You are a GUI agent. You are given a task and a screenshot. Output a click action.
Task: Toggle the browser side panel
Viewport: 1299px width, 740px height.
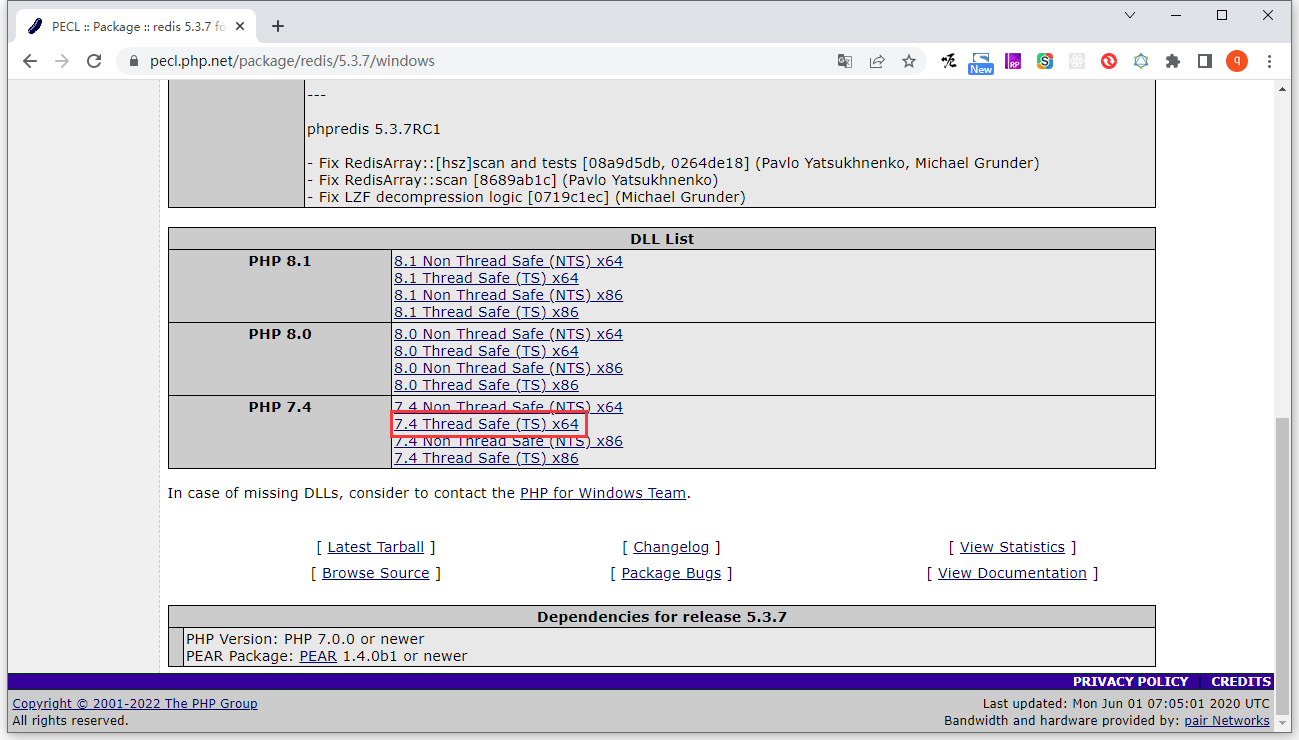[x=1205, y=61]
